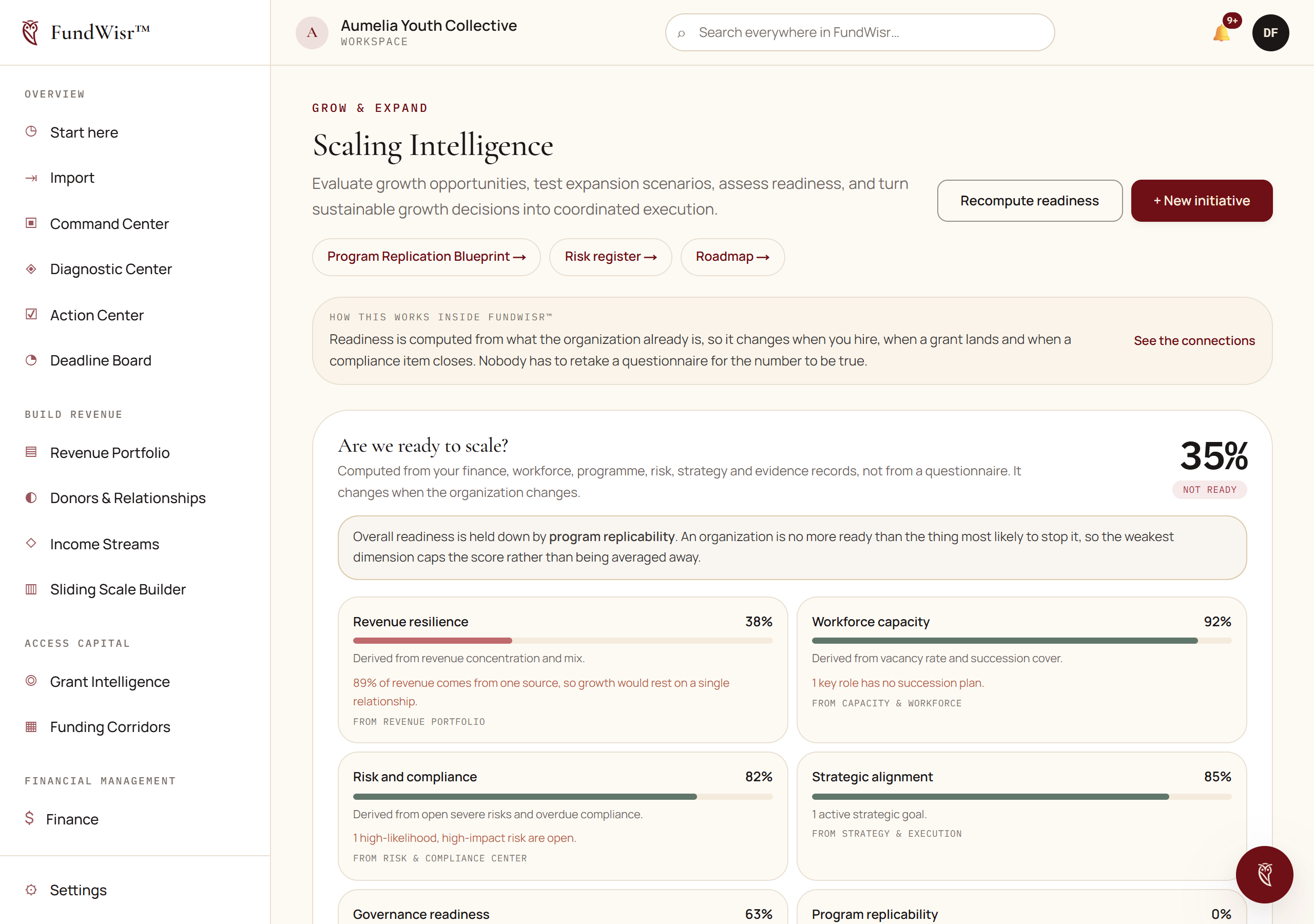This screenshot has width=1314, height=924.
Task: Open the Risk register link
Action: click(x=611, y=257)
